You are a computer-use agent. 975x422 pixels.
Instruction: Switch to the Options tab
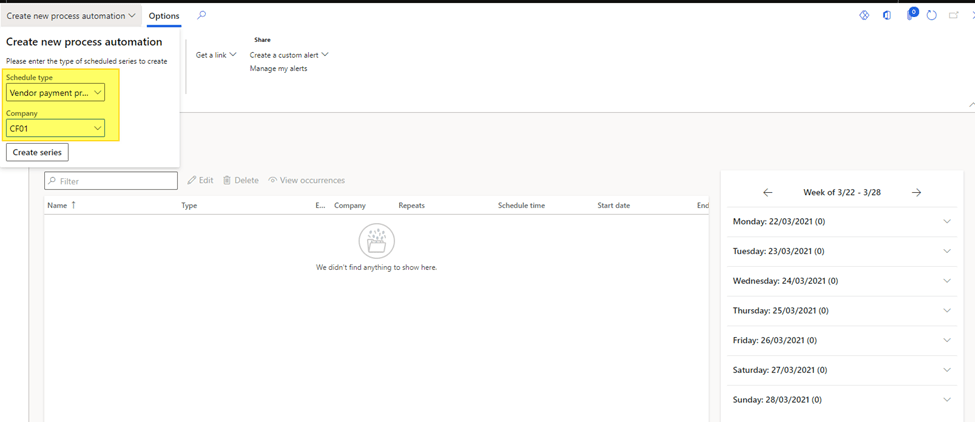click(x=164, y=16)
